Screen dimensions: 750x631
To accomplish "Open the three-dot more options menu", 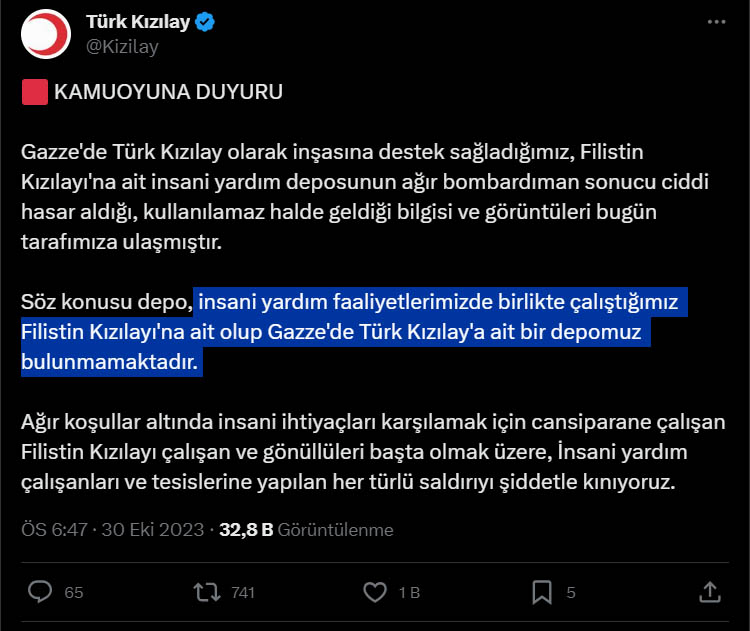I will tap(715, 23).
